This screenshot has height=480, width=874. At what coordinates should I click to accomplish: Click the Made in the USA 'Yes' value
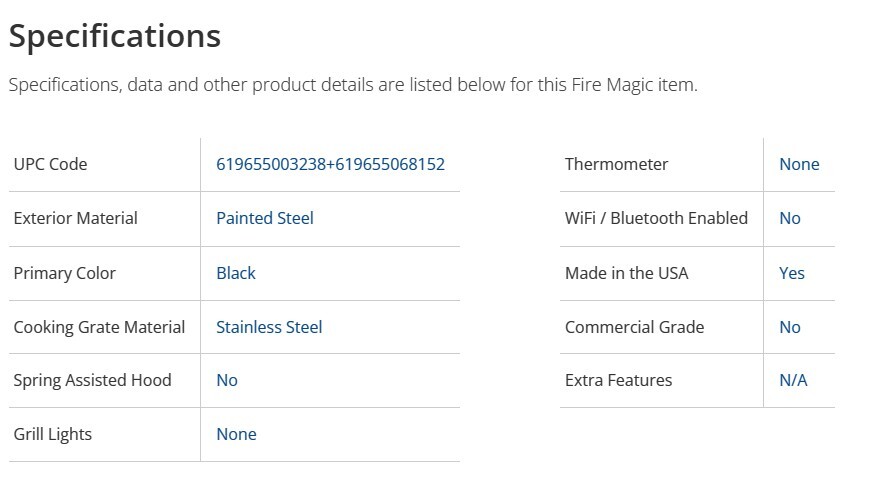click(x=792, y=273)
